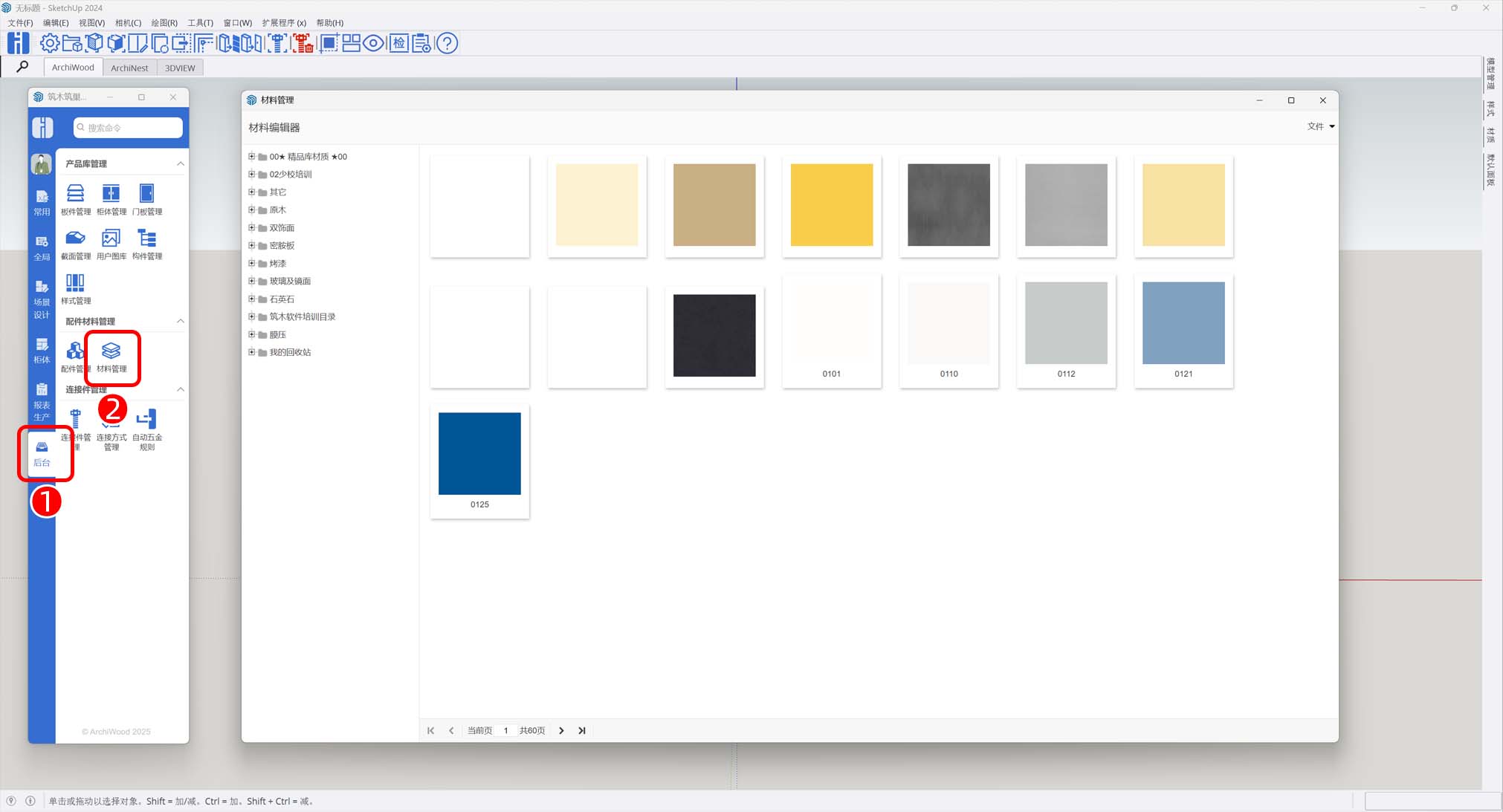Open 用户图库 user gallery icon
This screenshot has height=812, width=1503.
point(111,239)
